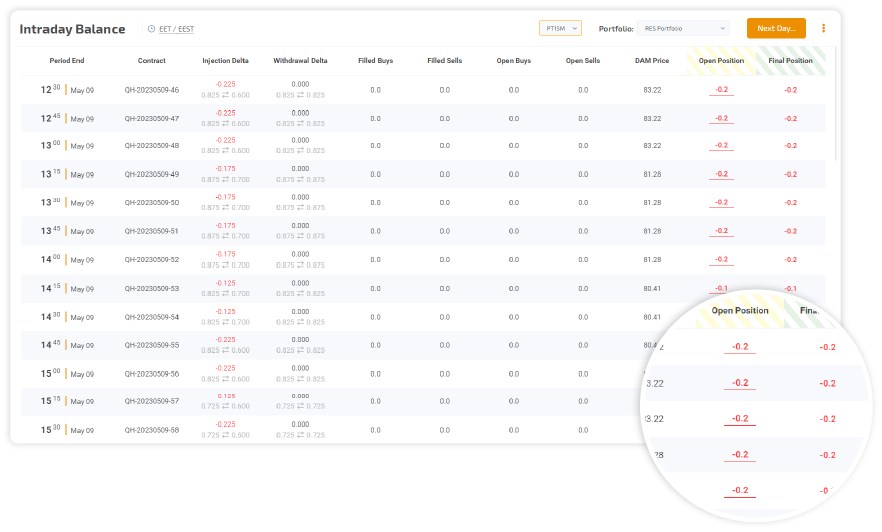Screen dimensions: 882x532
Task: Open the -0.2 Open Position link for QH-20230509-46
Action: [721, 90]
